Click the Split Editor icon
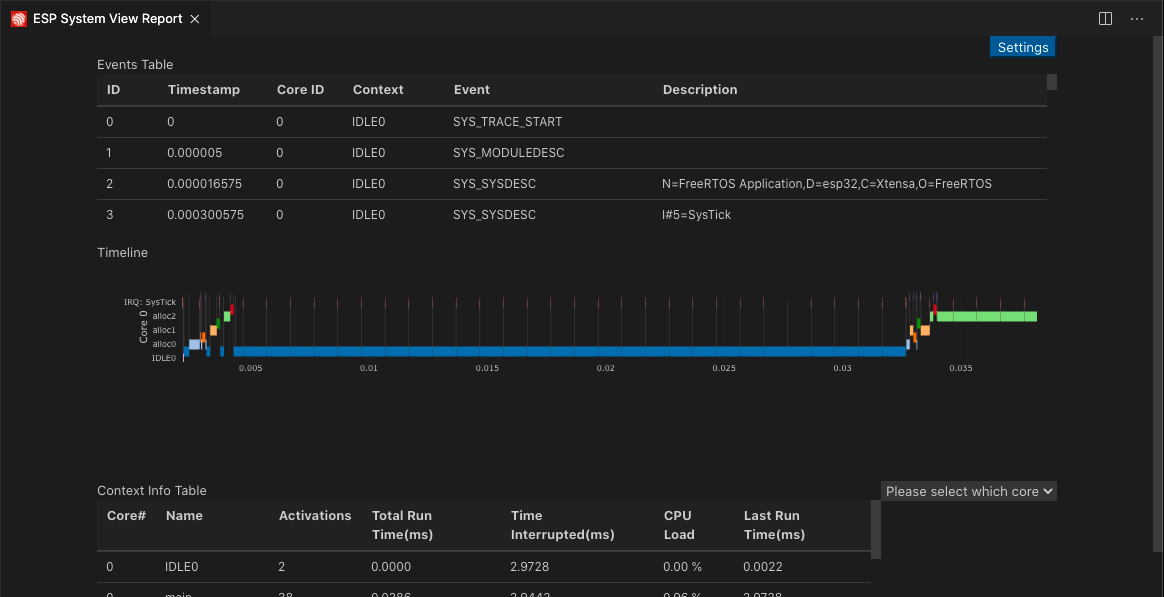This screenshot has width=1164, height=597. pyautogui.click(x=1105, y=19)
